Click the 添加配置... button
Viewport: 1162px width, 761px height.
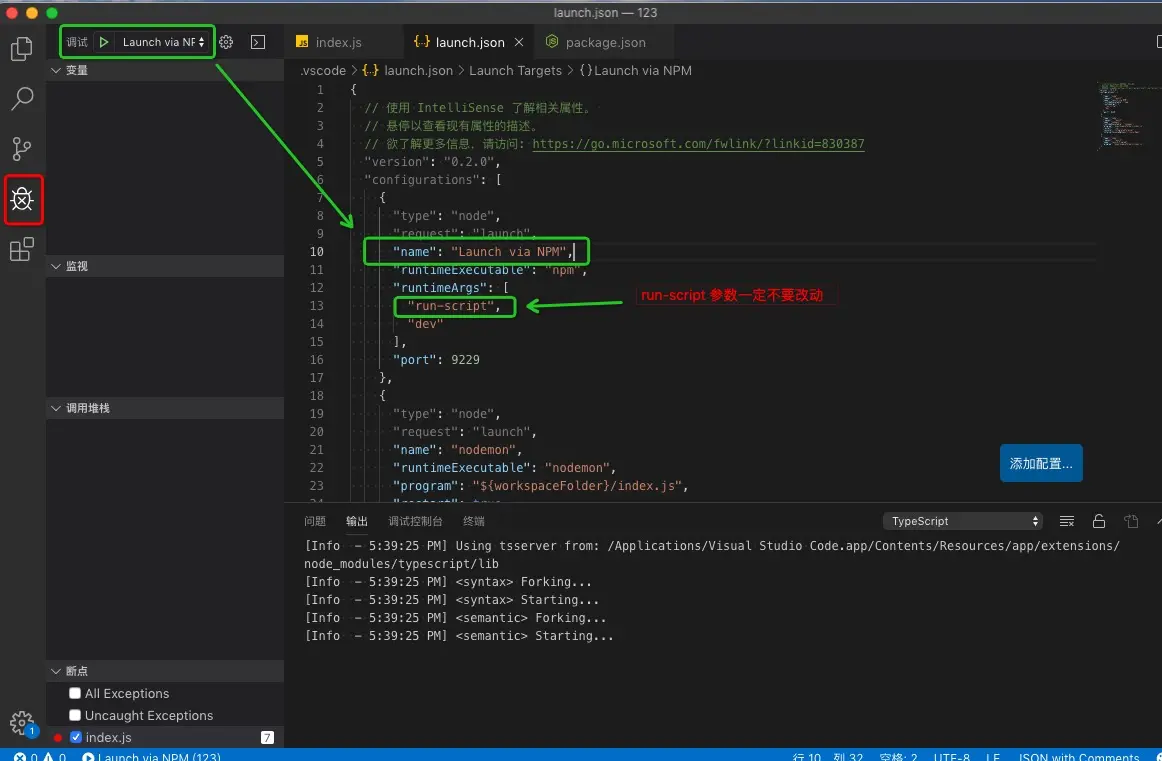click(1041, 463)
